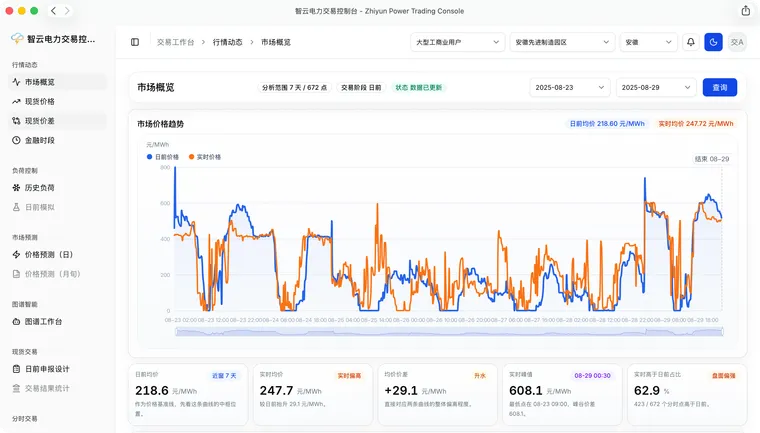760x433 pixels.
Task: Click the blue 查询 button
Action: [720, 87]
